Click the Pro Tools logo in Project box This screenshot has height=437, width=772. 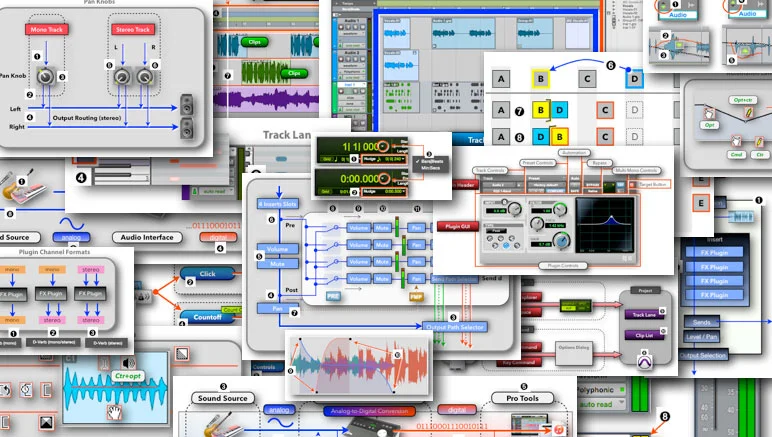pyautogui.click(x=644, y=362)
